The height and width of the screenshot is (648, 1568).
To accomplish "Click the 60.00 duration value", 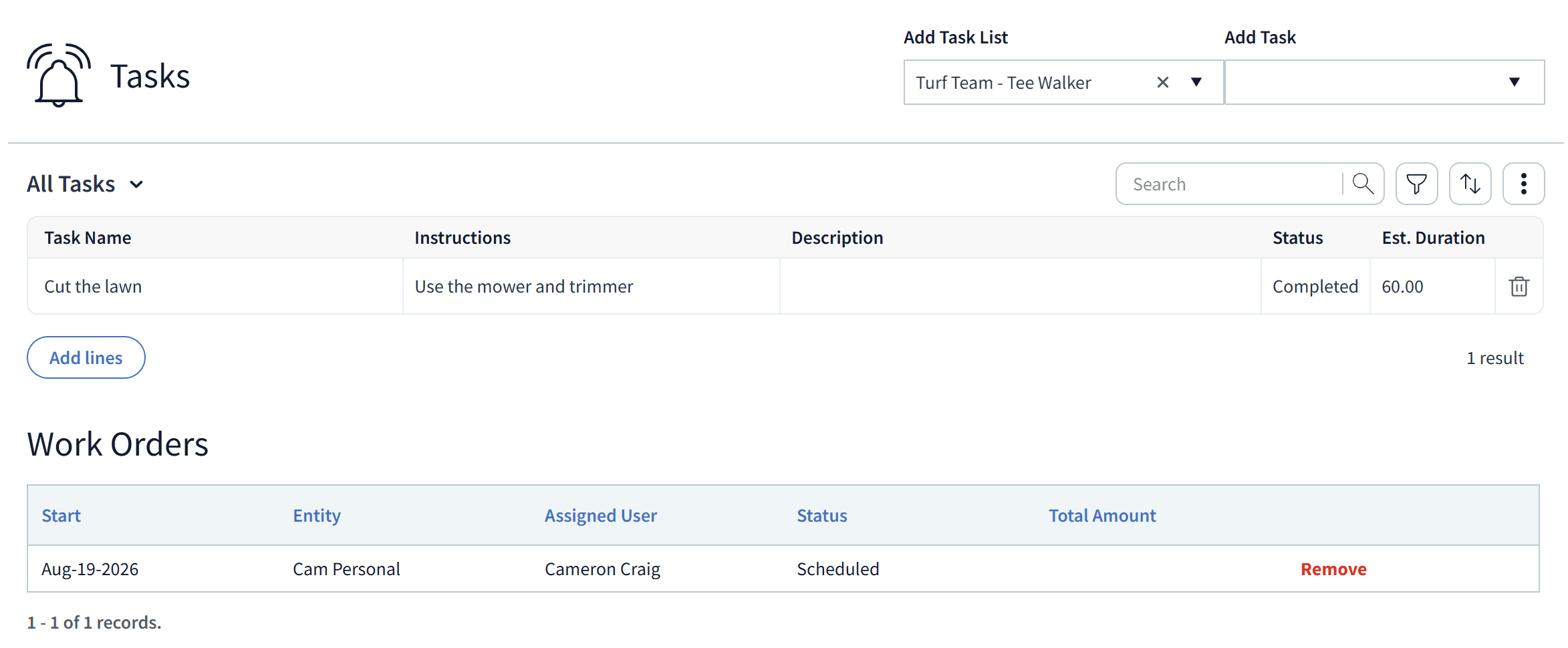I will click(x=1402, y=287).
